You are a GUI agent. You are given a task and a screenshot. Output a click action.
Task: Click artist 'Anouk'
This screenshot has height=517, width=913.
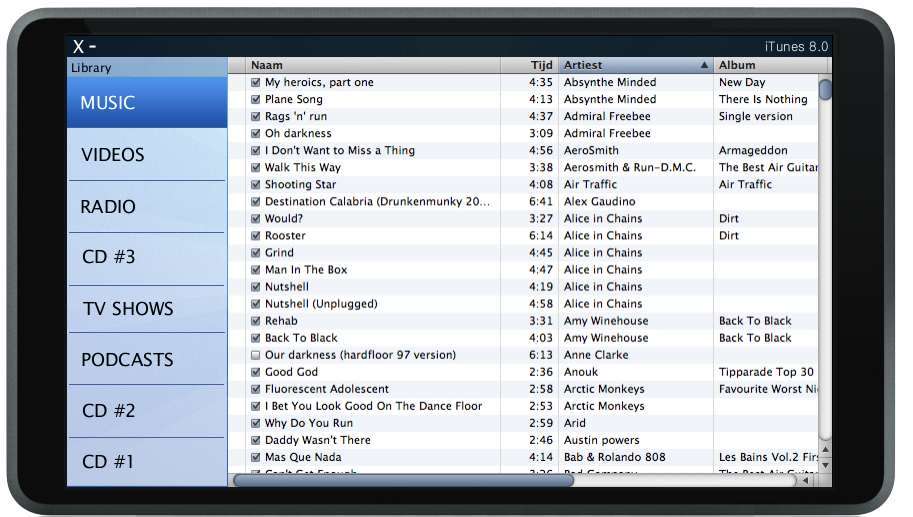click(x=581, y=372)
